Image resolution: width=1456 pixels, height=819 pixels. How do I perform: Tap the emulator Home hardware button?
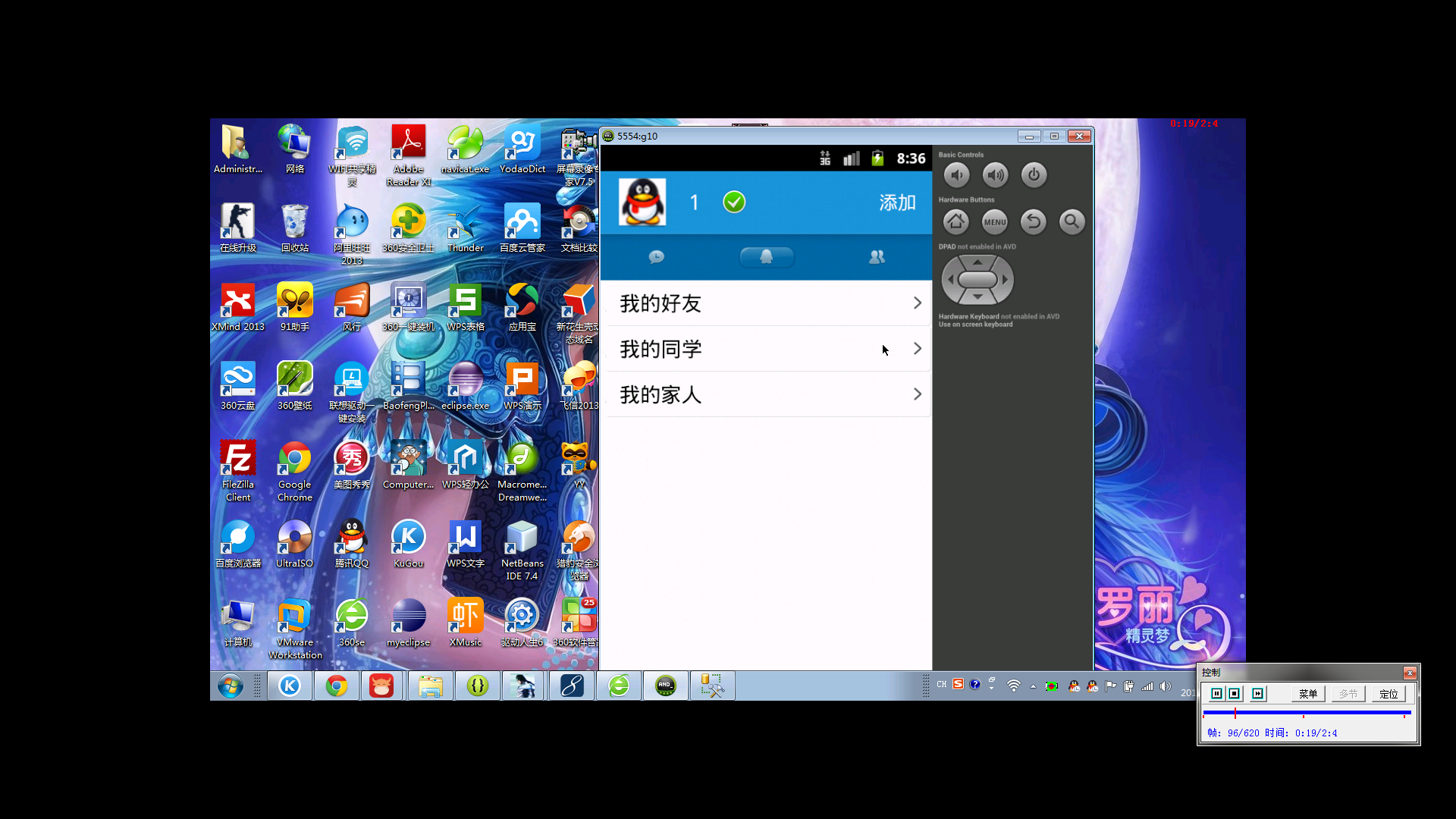coord(956,221)
